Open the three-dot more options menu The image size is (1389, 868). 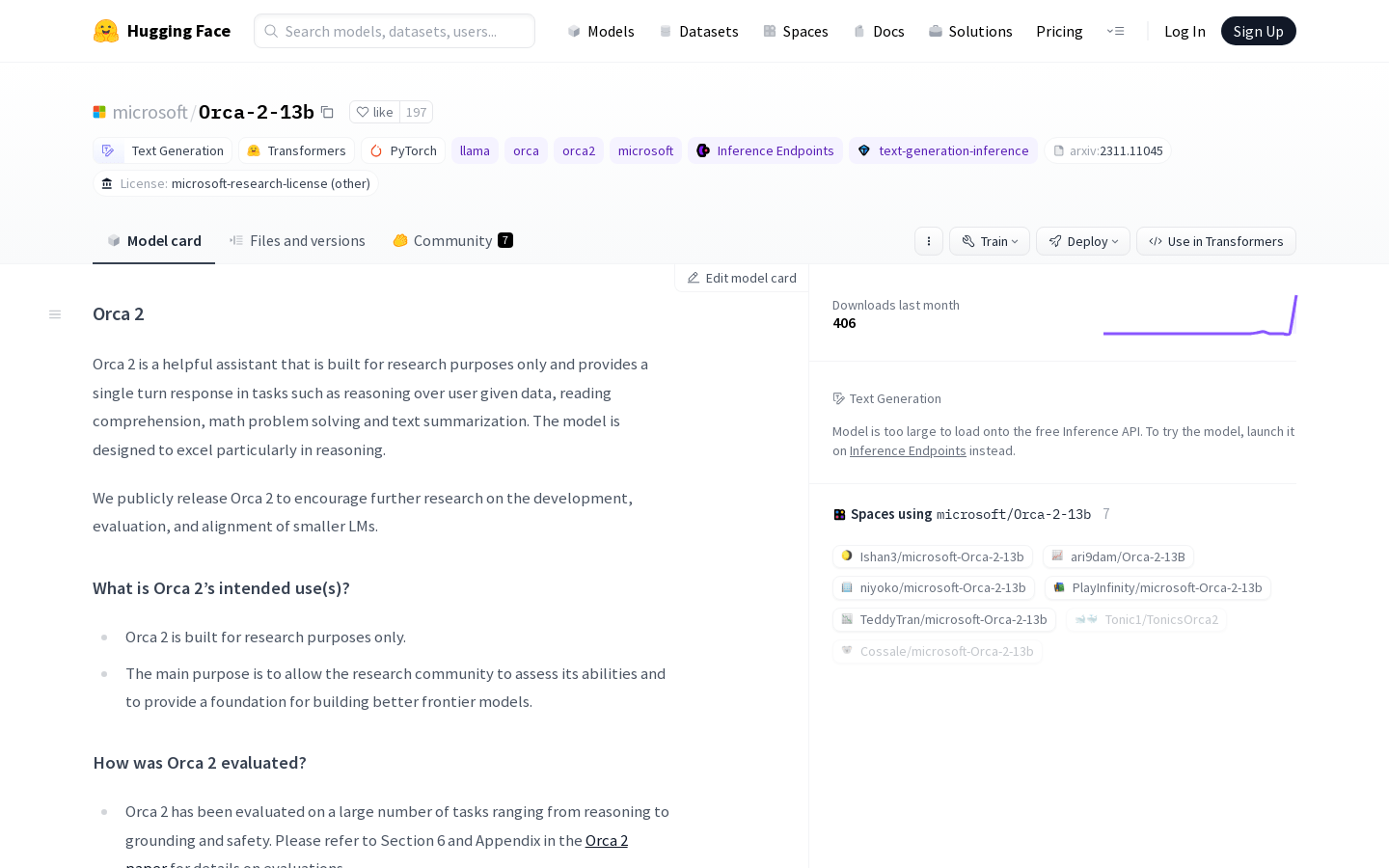[929, 241]
